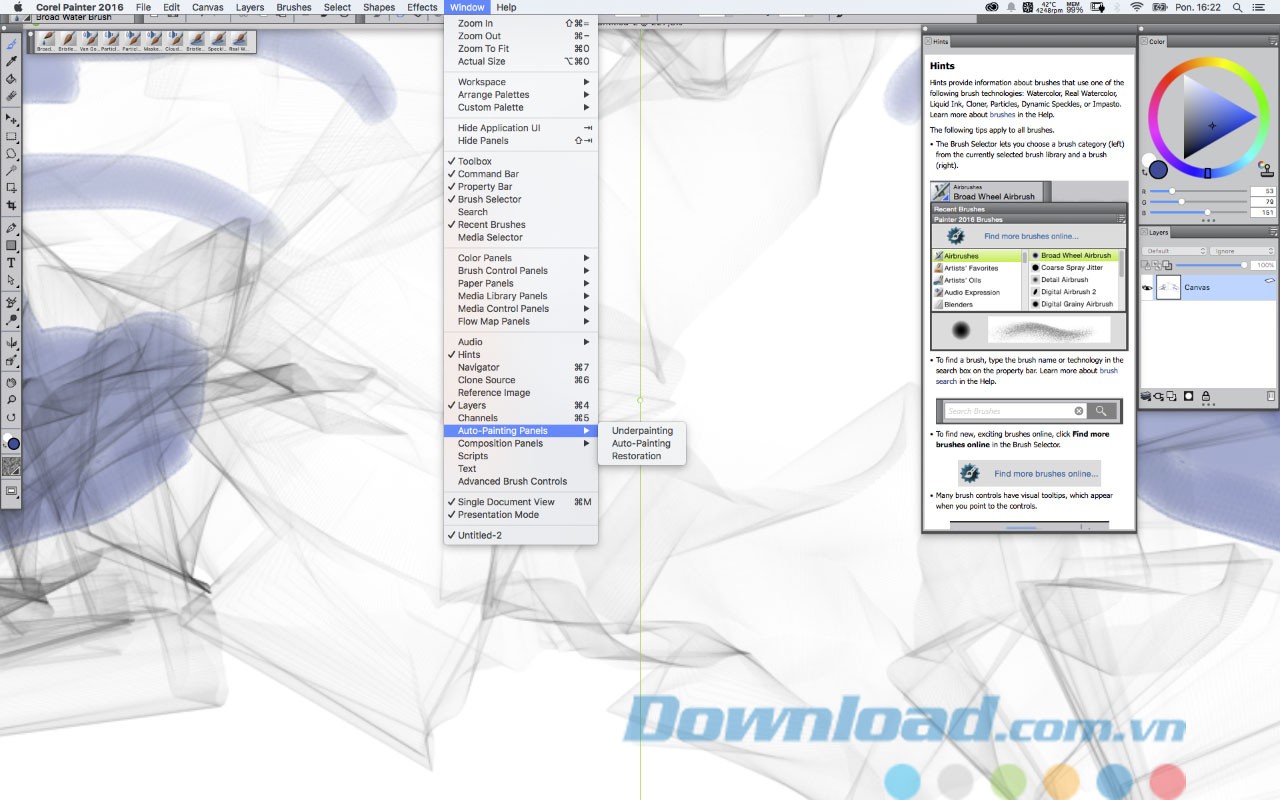The image size is (1280, 800).
Task: Activate the Text tool
Action: (12, 263)
